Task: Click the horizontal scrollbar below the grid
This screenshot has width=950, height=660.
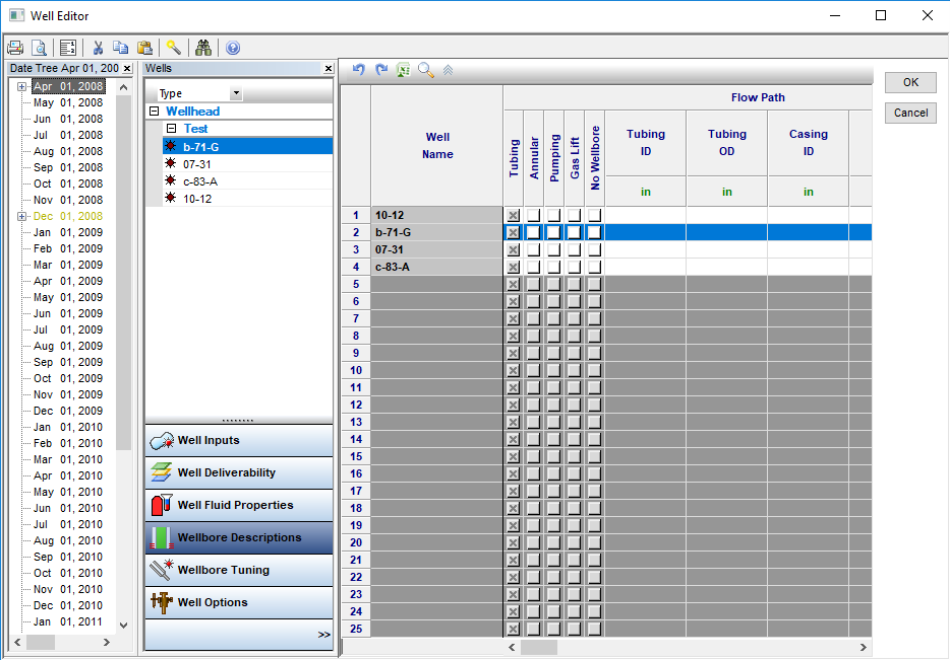Action: point(690,648)
